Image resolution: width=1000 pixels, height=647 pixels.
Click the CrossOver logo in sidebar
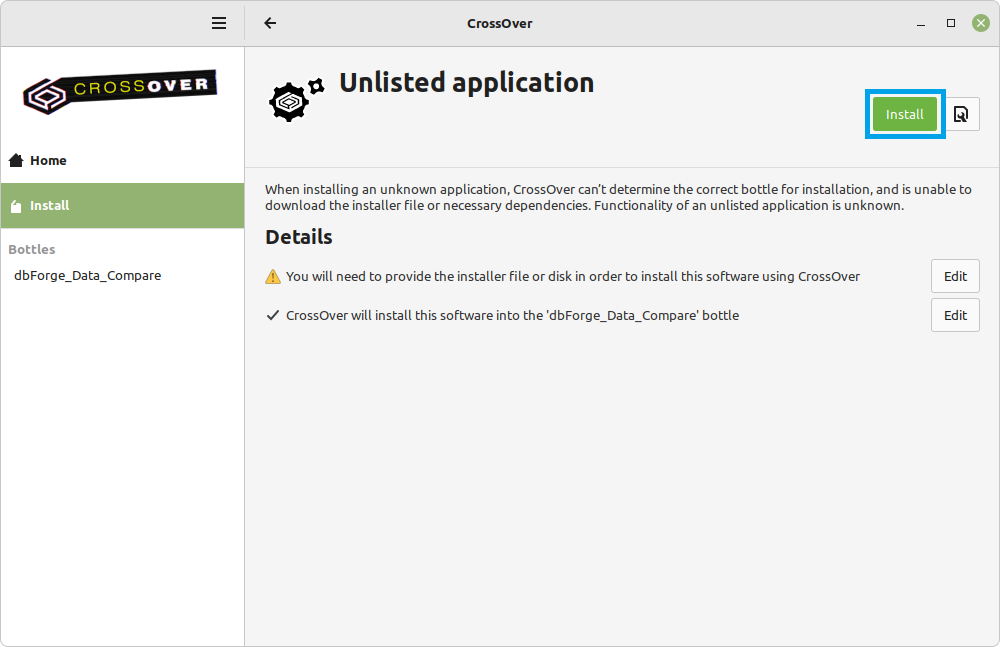click(x=120, y=92)
